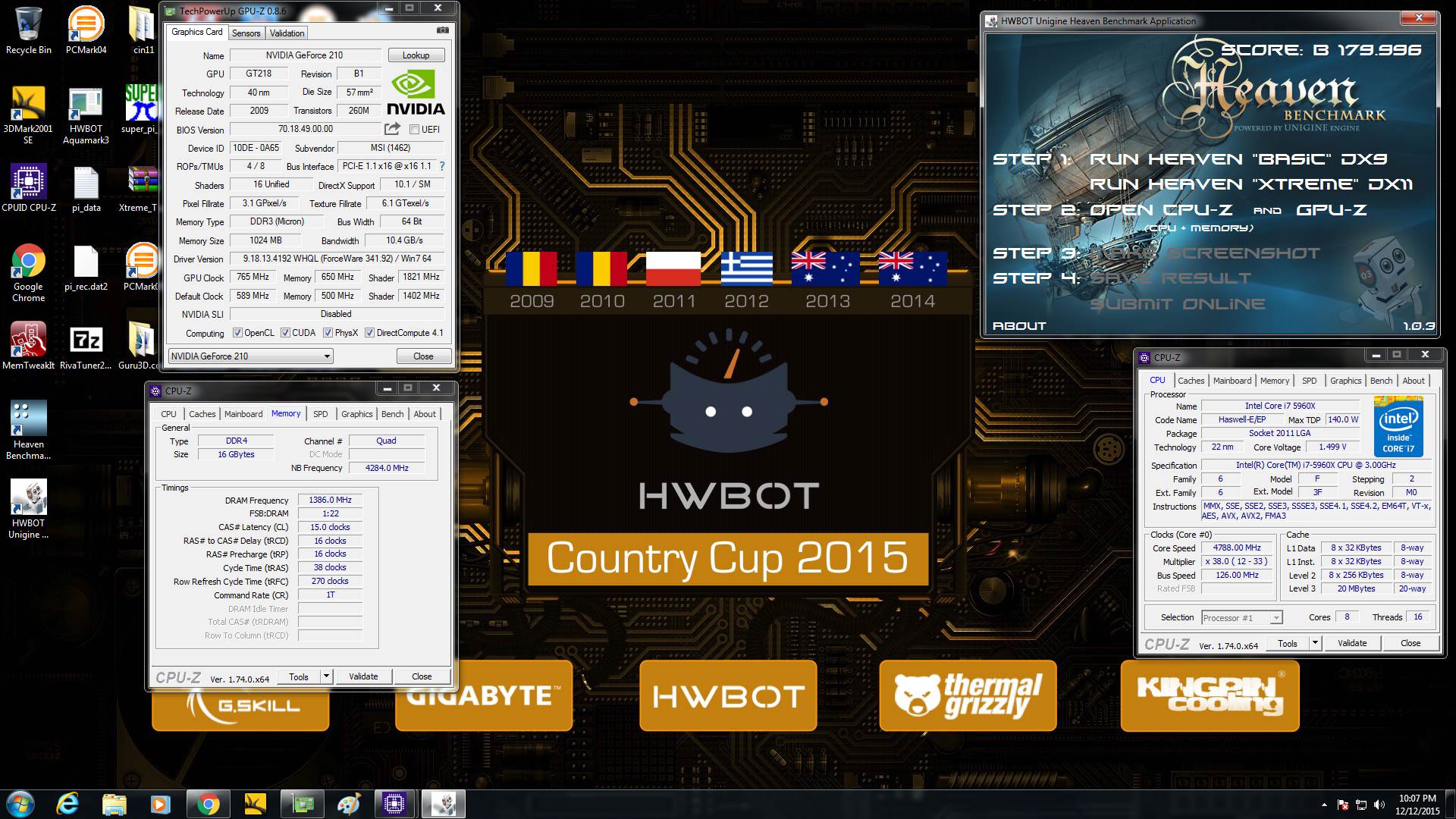Open Tools dropdown arrow in right CPU-Z window
1456x819 pixels.
pyautogui.click(x=1315, y=643)
